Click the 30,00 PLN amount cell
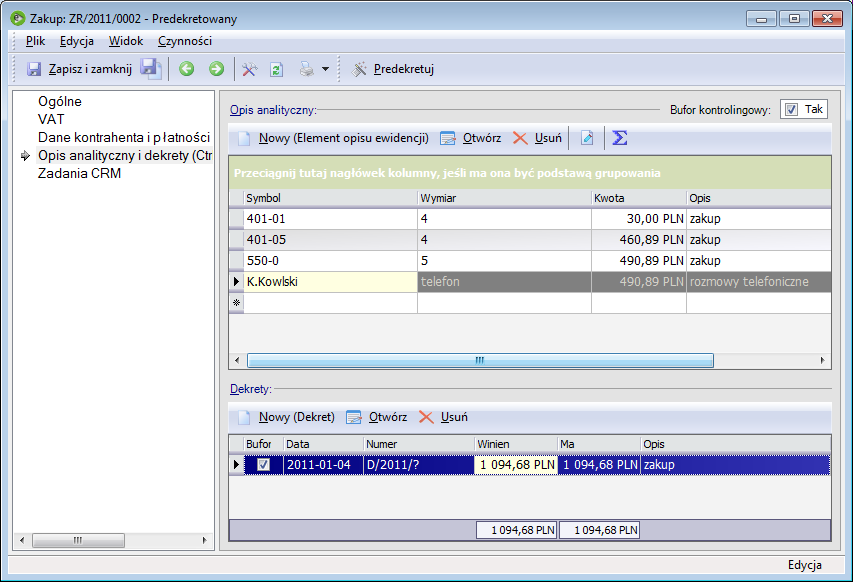 click(639, 219)
